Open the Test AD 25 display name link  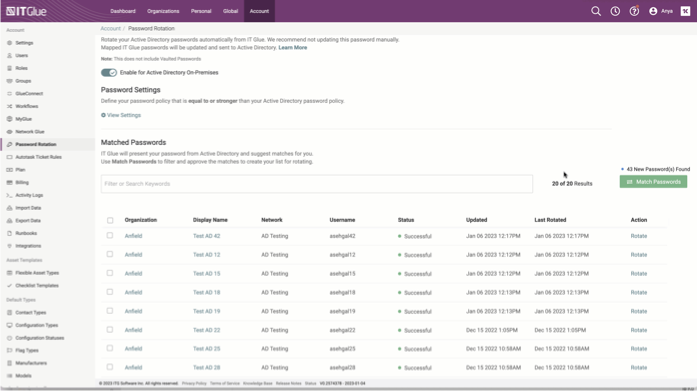(x=206, y=349)
